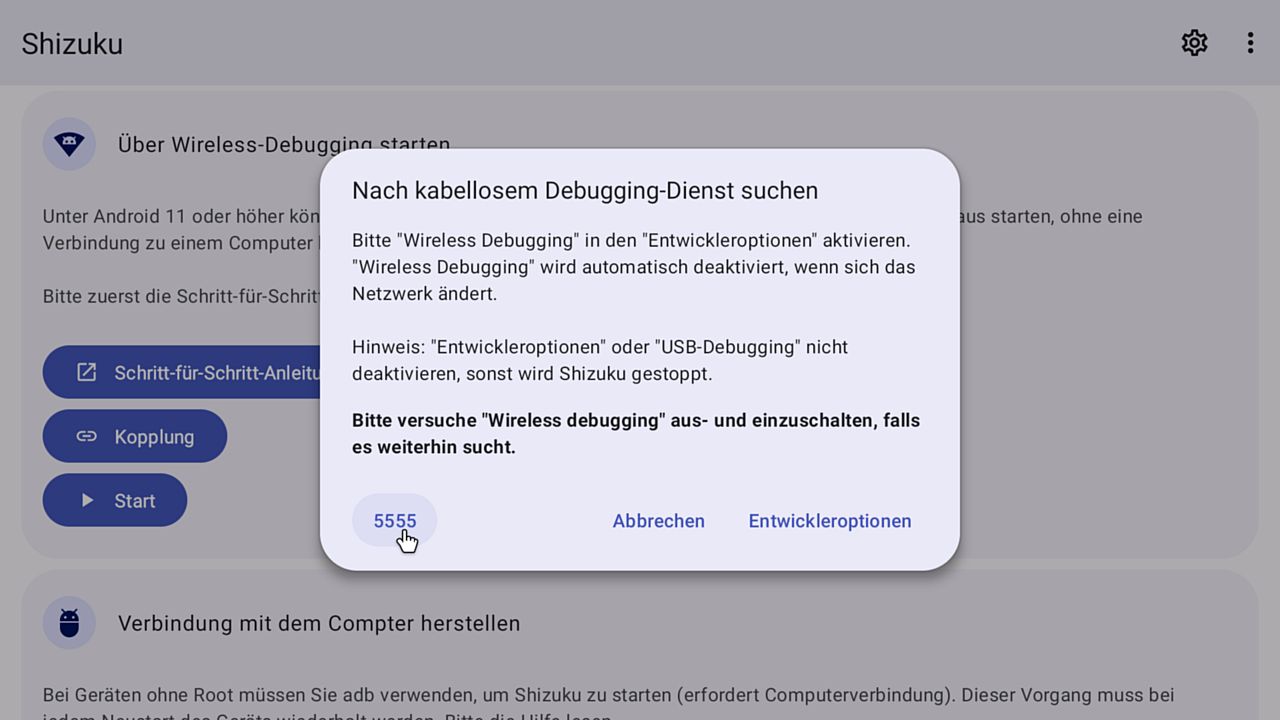Click the Hinweis paragraph in the dialog
1280x720 pixels.
(x=600, y=360)
